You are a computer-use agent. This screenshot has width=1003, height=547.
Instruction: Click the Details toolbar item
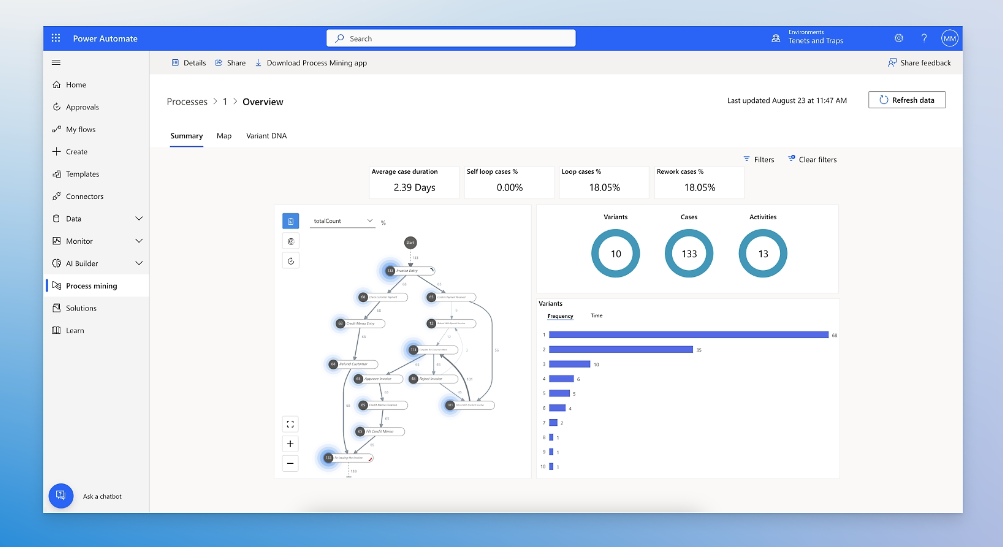coord(189,63)
